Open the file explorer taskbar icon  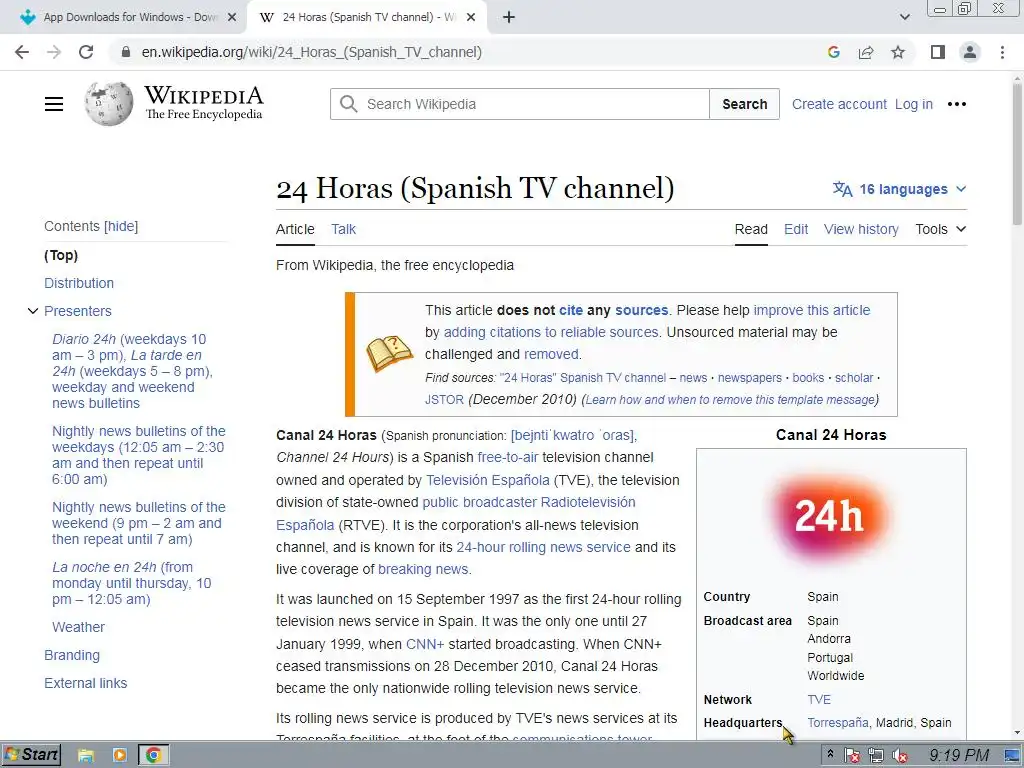click(86, 756)
